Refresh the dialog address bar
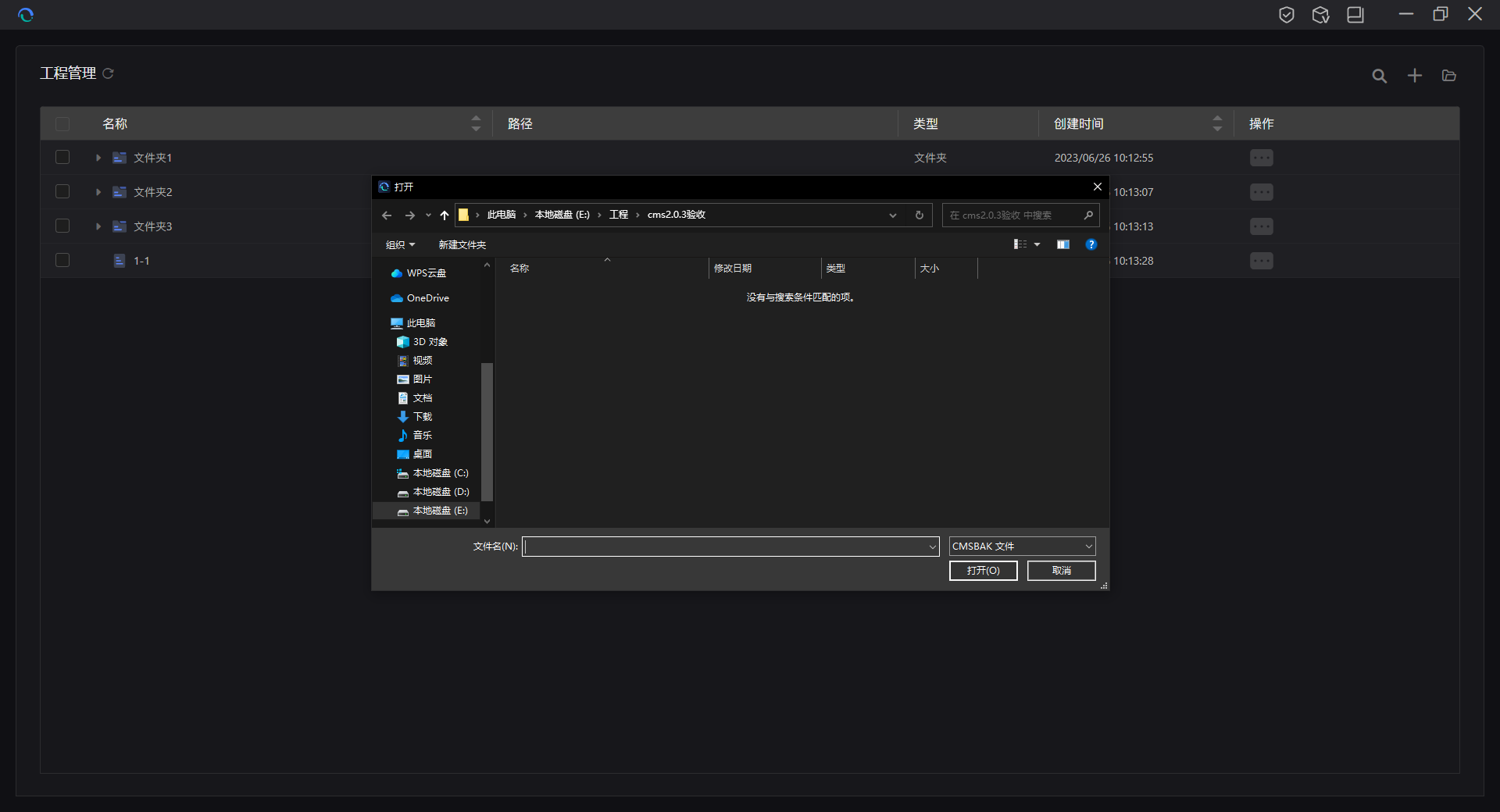The height and width of the screenshot is (812, 1500). (920, 215)
